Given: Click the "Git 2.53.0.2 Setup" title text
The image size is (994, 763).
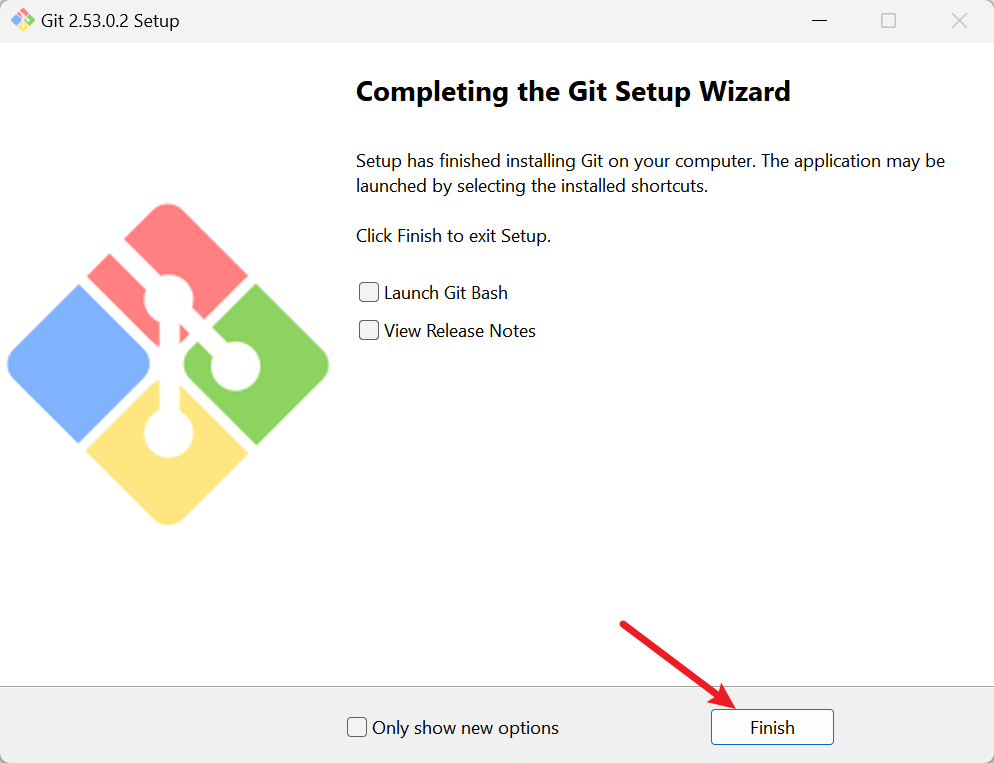Looking at the screenshot, I should coord(110,21).
